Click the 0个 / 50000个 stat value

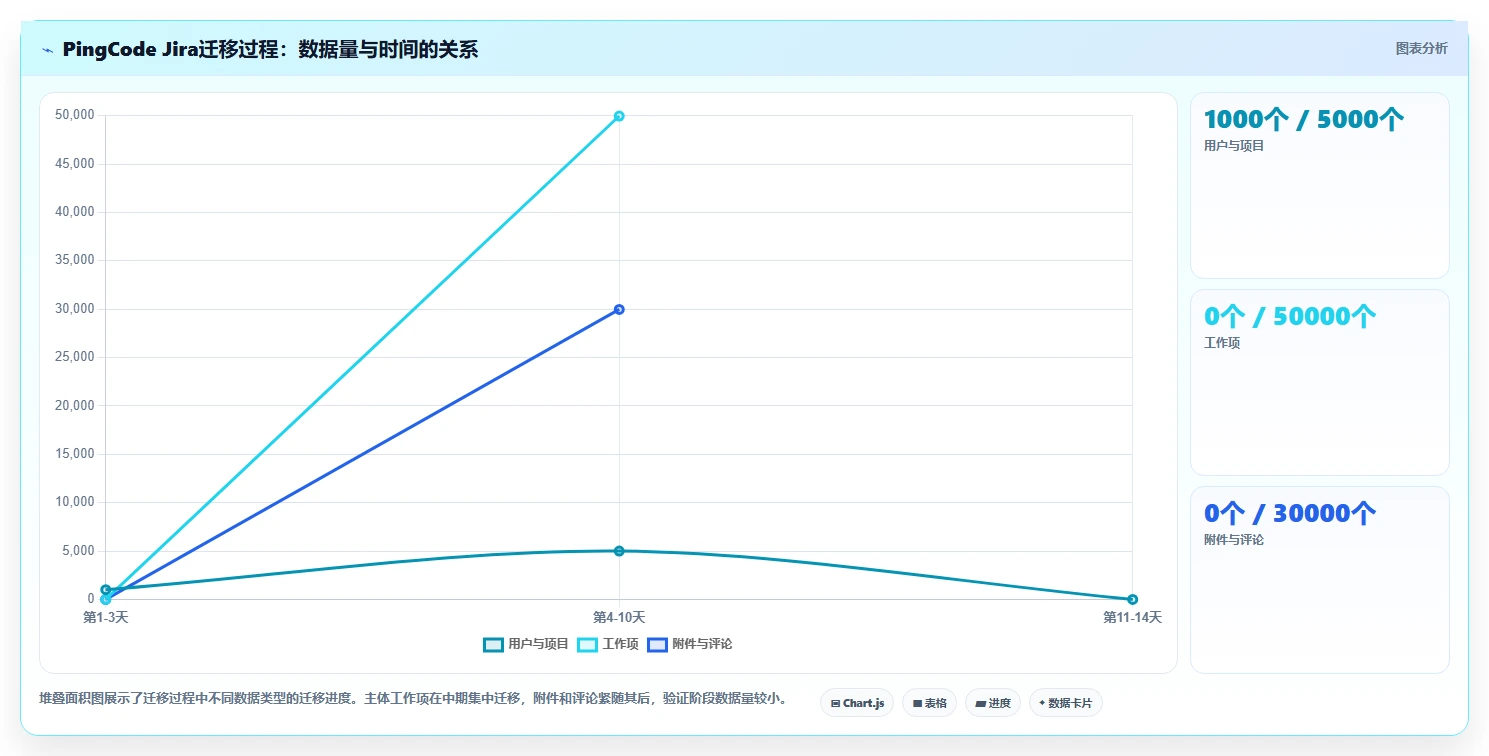[1290, 316]
